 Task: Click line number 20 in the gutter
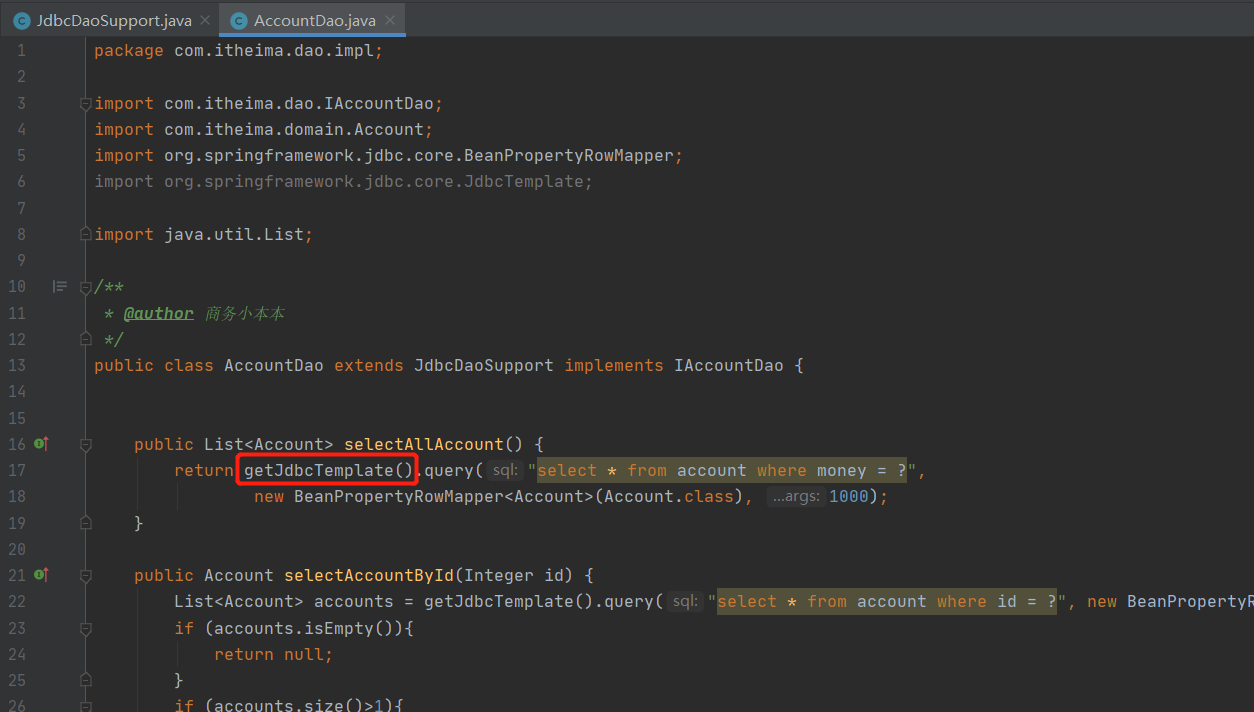pos(16,549)
